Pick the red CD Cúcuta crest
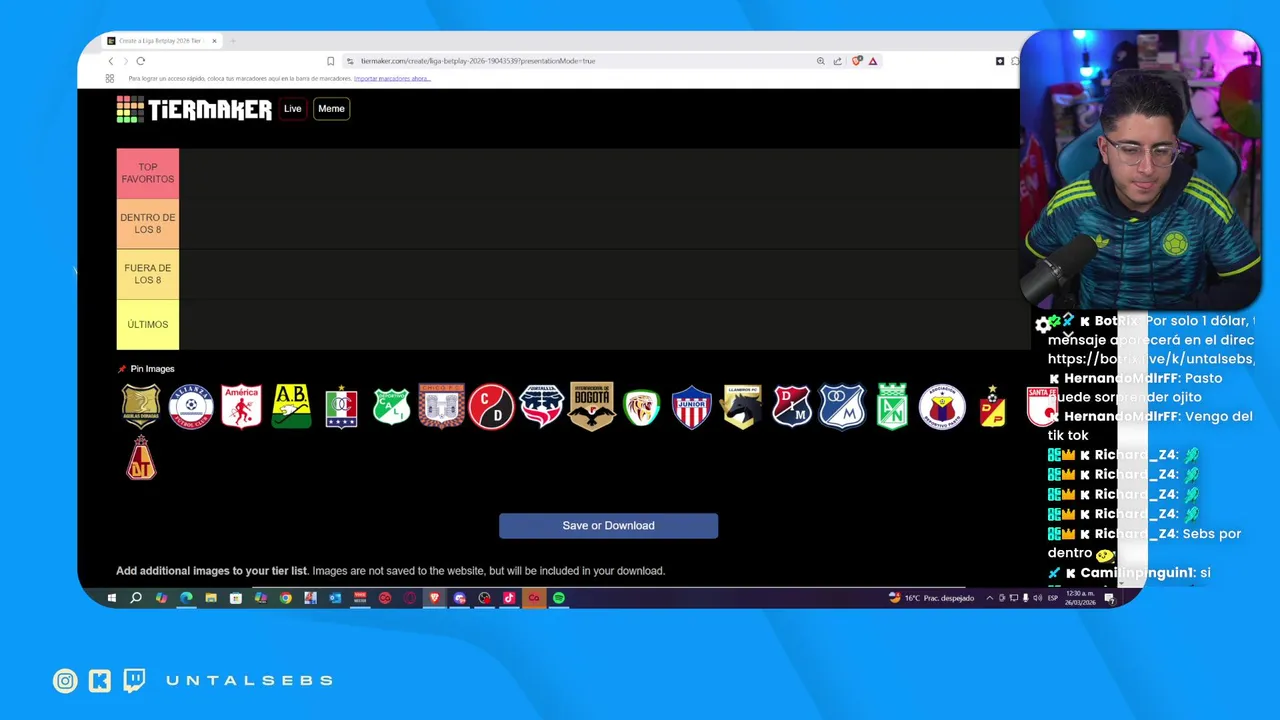This screenshot has height=720, width=1280. coord(491,407)
